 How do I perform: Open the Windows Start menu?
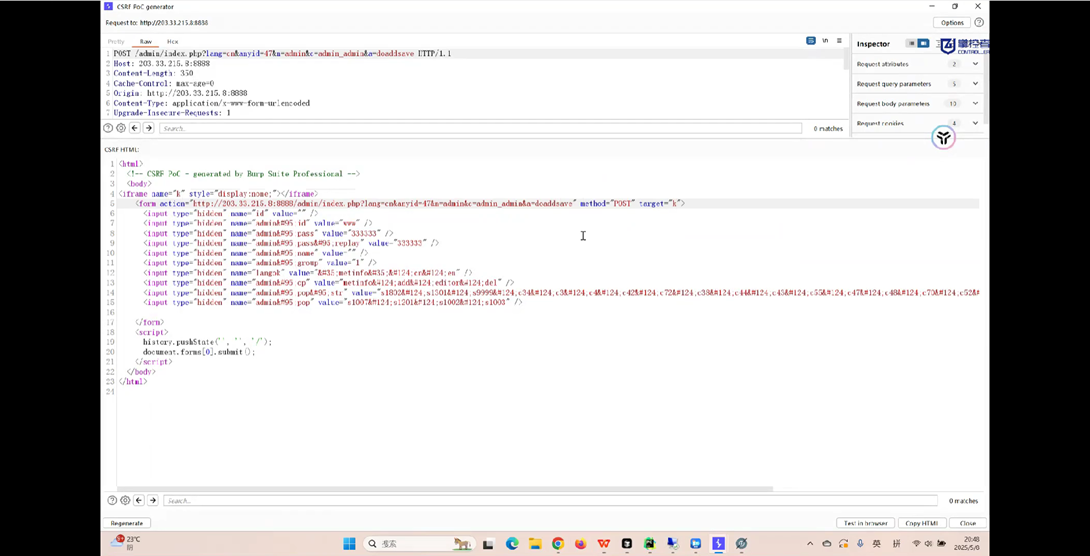pos(349,543)
